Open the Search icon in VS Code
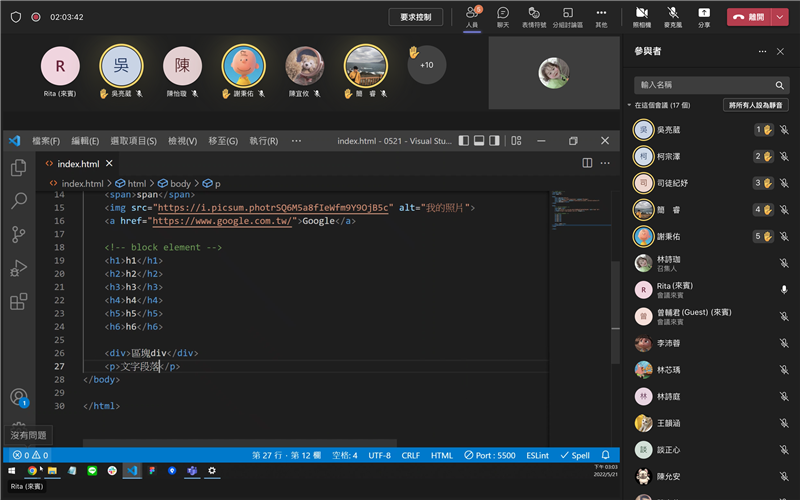Screen dimensions: 800x500 coord(18,201)
